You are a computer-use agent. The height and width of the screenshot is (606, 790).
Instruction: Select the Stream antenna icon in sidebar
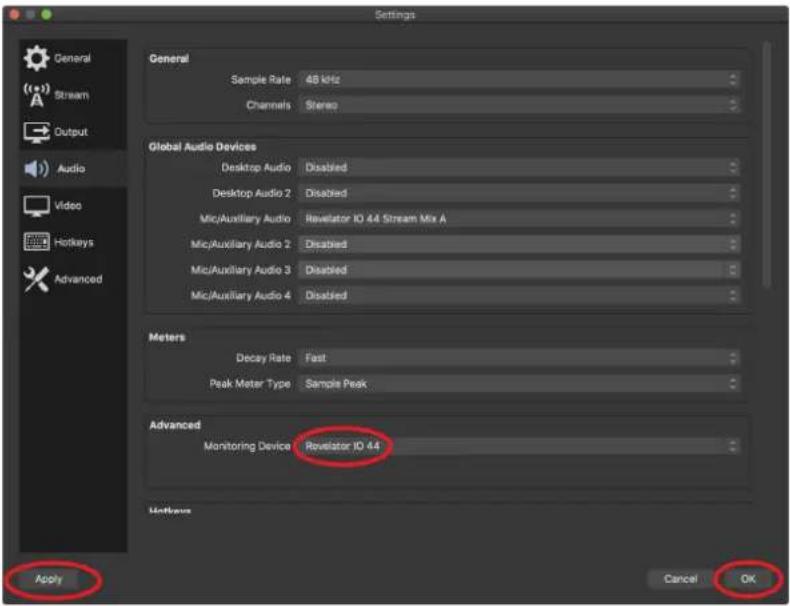36,95
